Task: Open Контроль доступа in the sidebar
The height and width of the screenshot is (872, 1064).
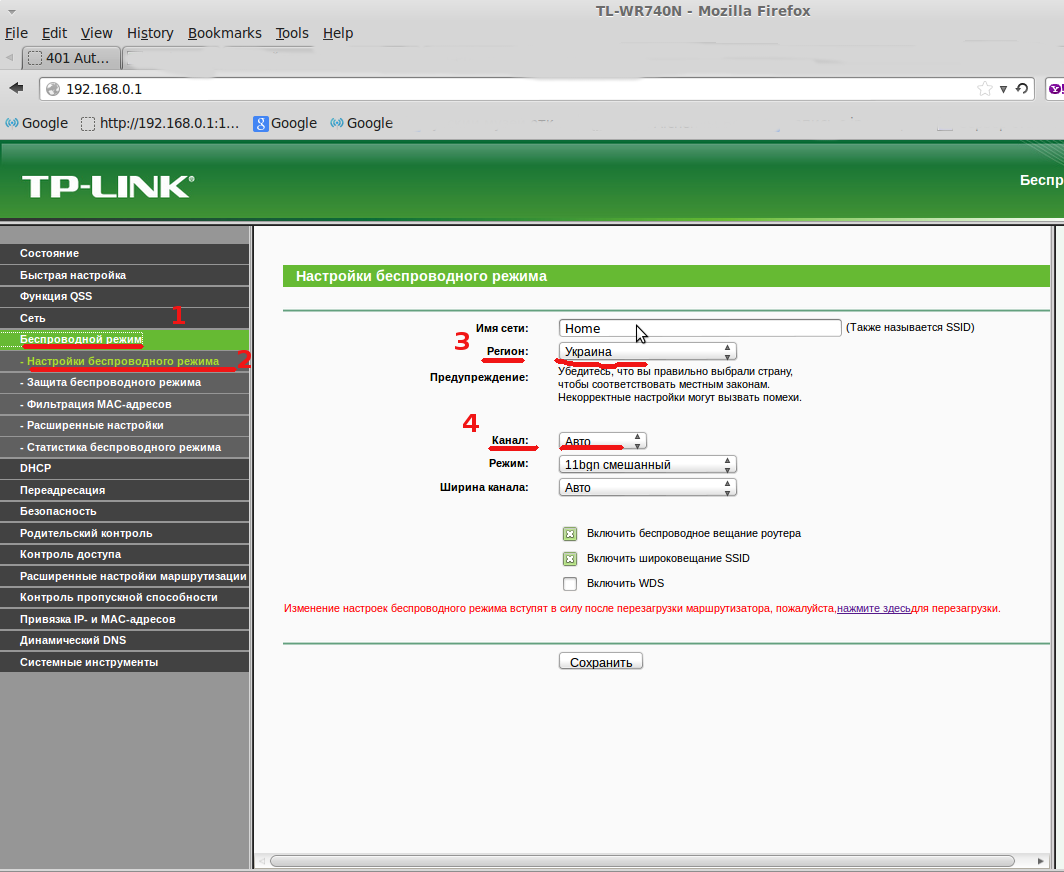Action: point(125,554)
